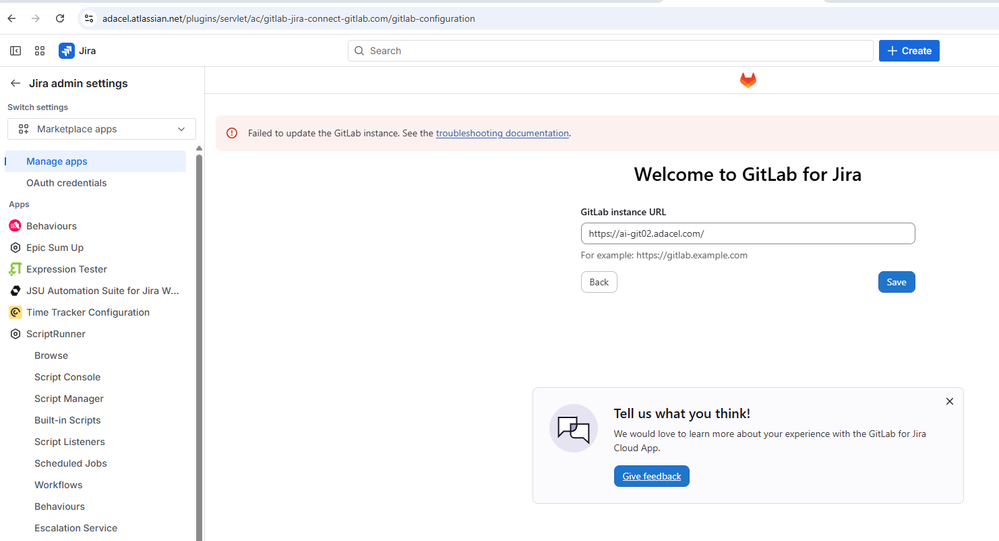Click the GitLab instance URL field
999x541 pixels.
748,233
